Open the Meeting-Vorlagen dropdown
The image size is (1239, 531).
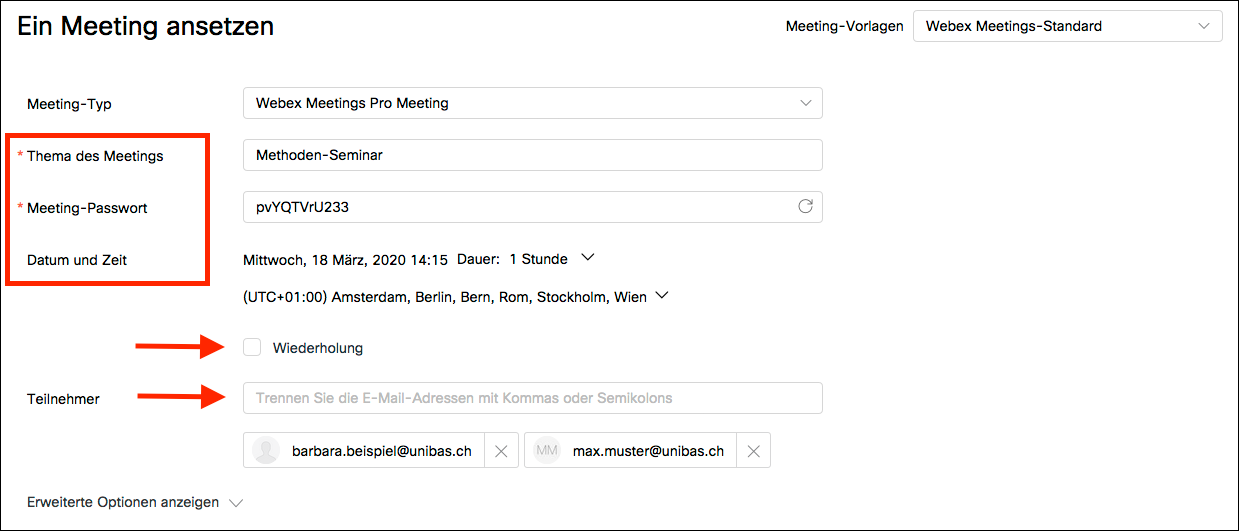(1067, 26)
